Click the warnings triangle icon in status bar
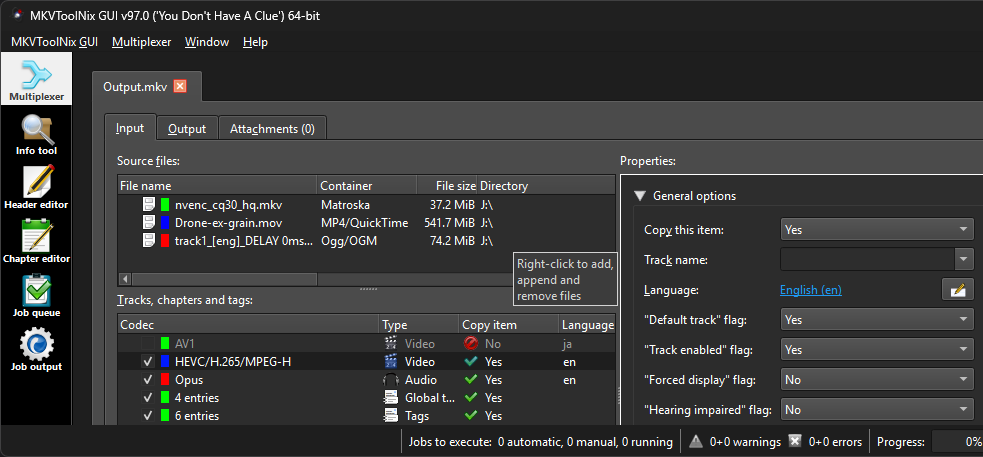 pyautogui.click(x=695, y=441)
